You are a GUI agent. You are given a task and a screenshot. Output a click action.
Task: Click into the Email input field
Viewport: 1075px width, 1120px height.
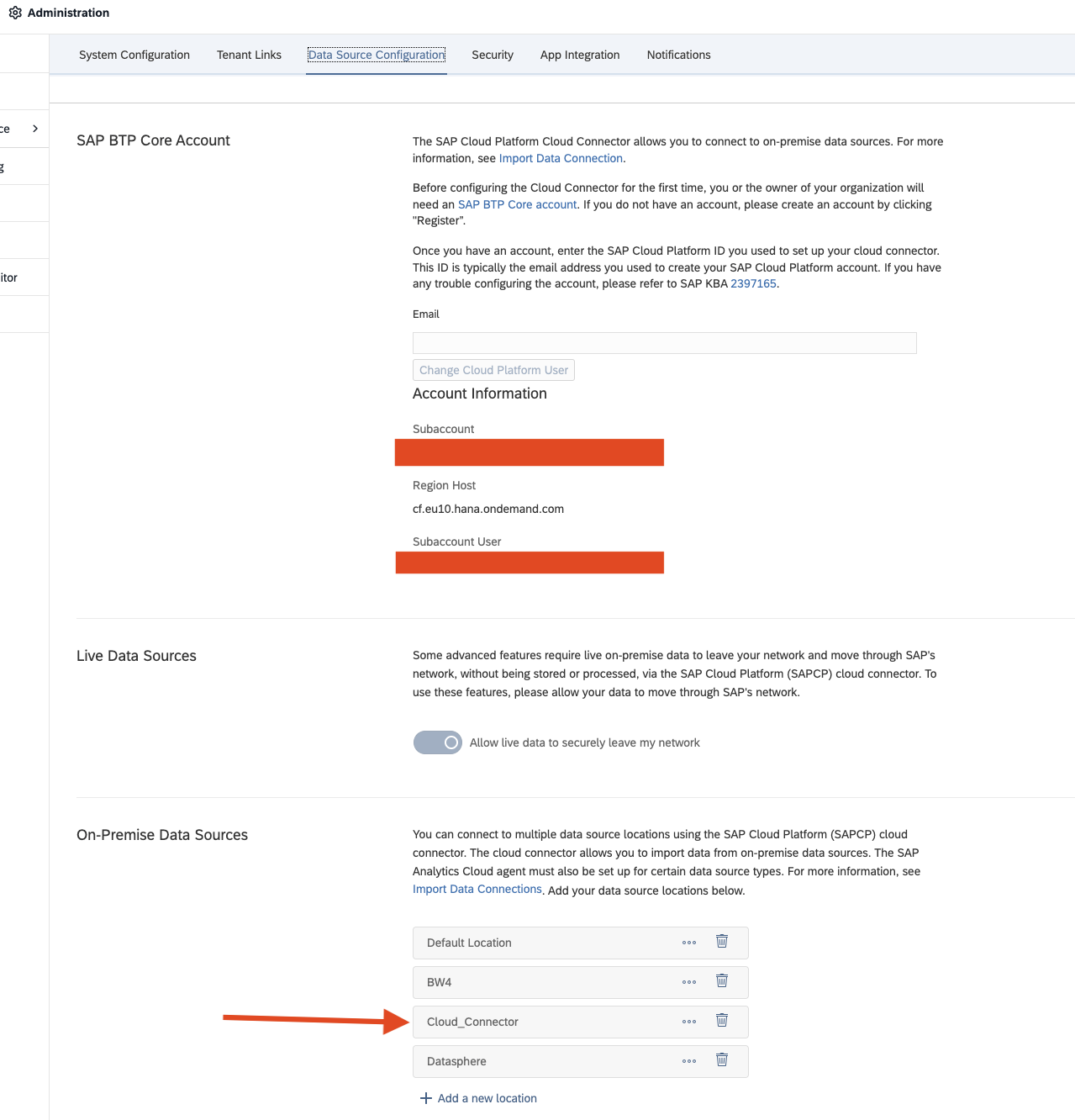[664, 343]
